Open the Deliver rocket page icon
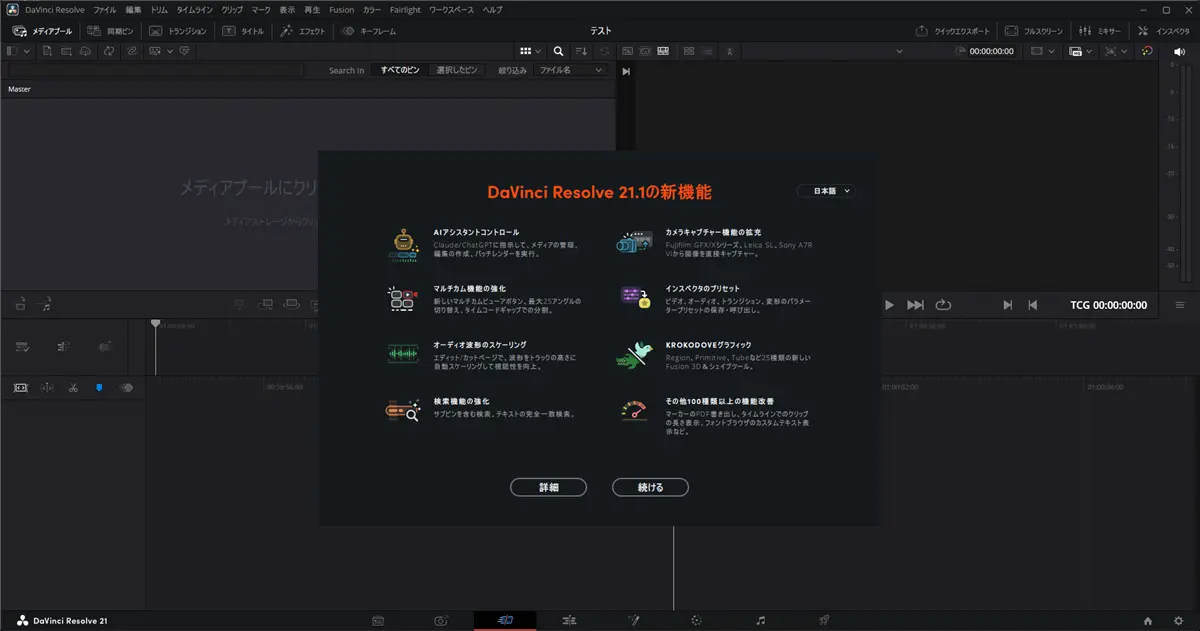Viewport: 1200px width, 631px height. click(x=824, y=621)
